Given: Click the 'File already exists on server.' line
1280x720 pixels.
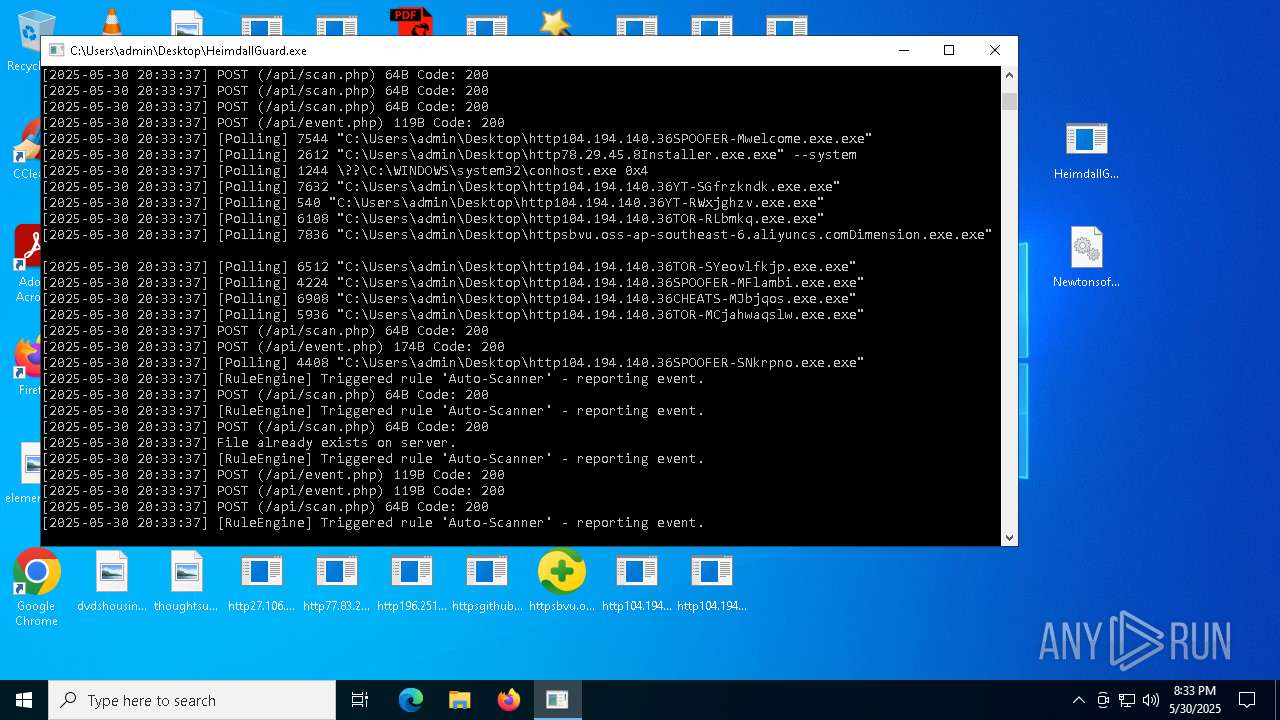Looking at the screenshot, I should [250, 442].
